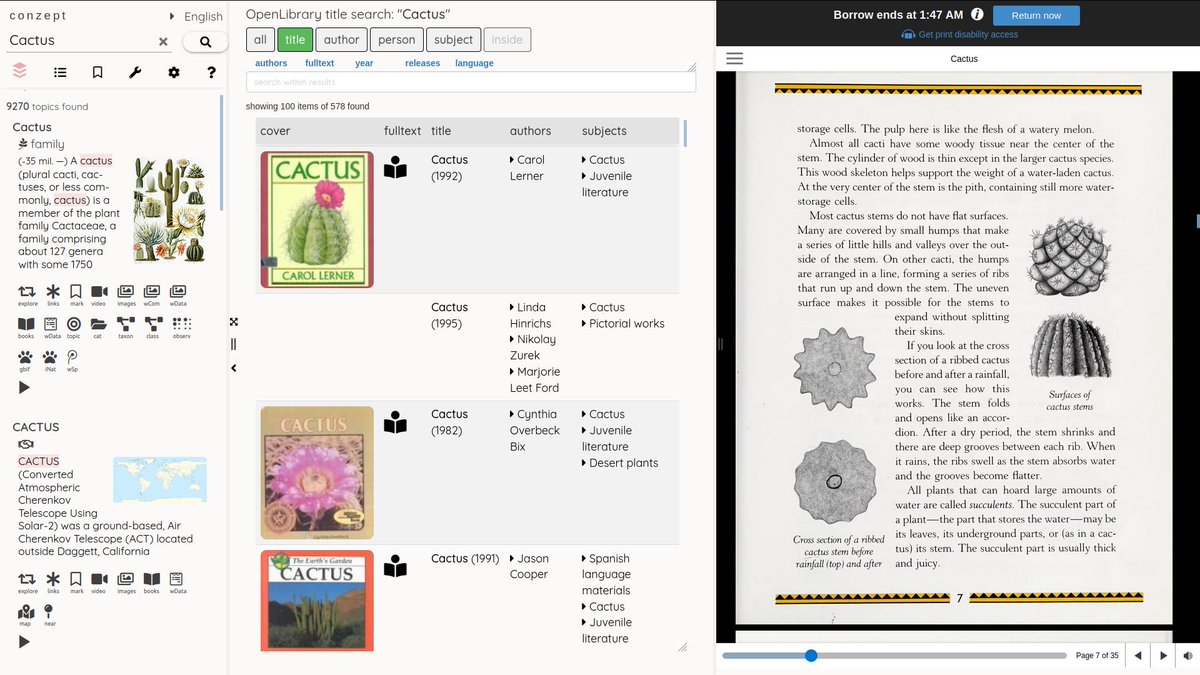Click the page position slider
Viewport: 1200px width, 675px height.
(894, 656)
